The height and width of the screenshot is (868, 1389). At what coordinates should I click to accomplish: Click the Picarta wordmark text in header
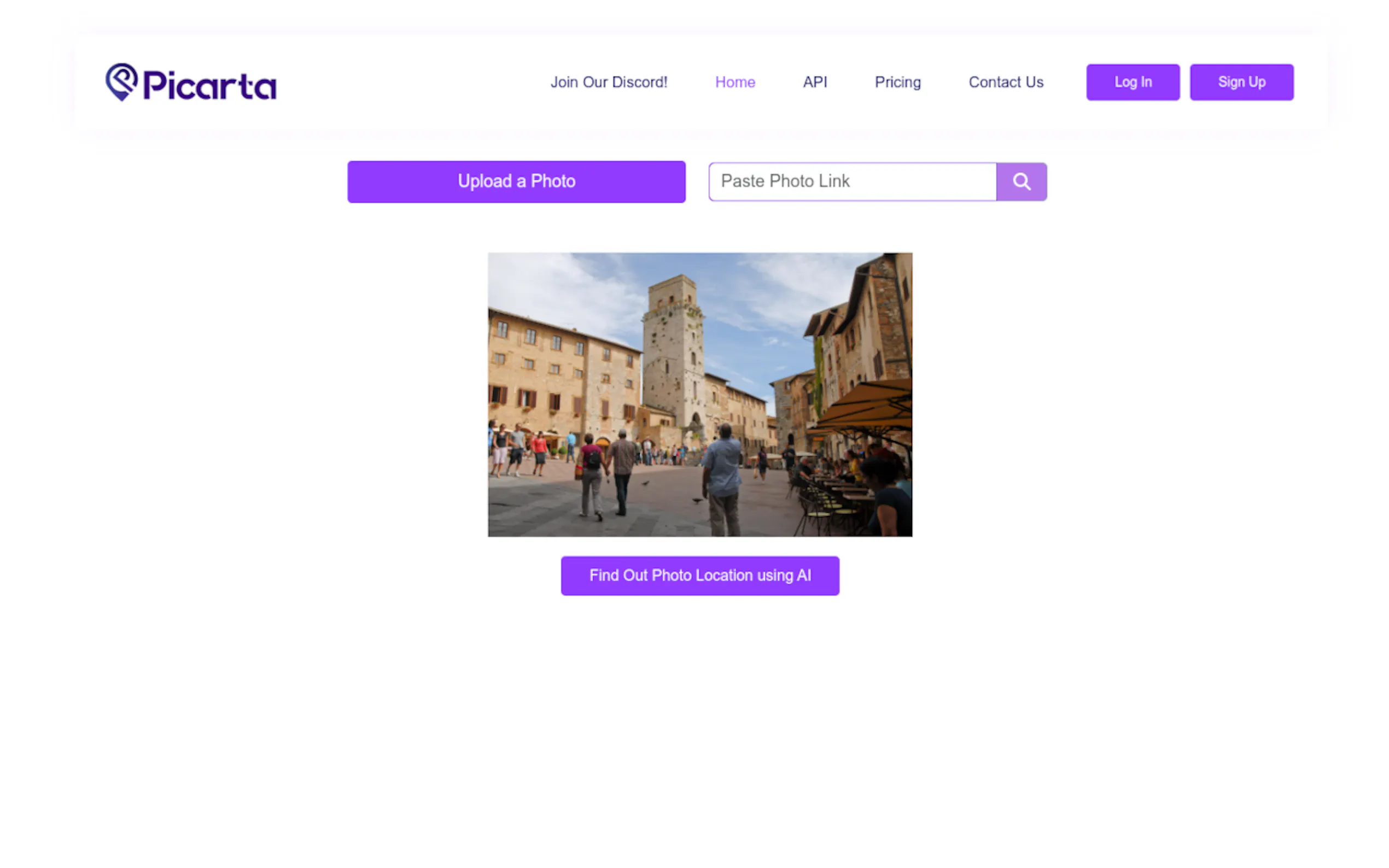click(x=209, y=85)
